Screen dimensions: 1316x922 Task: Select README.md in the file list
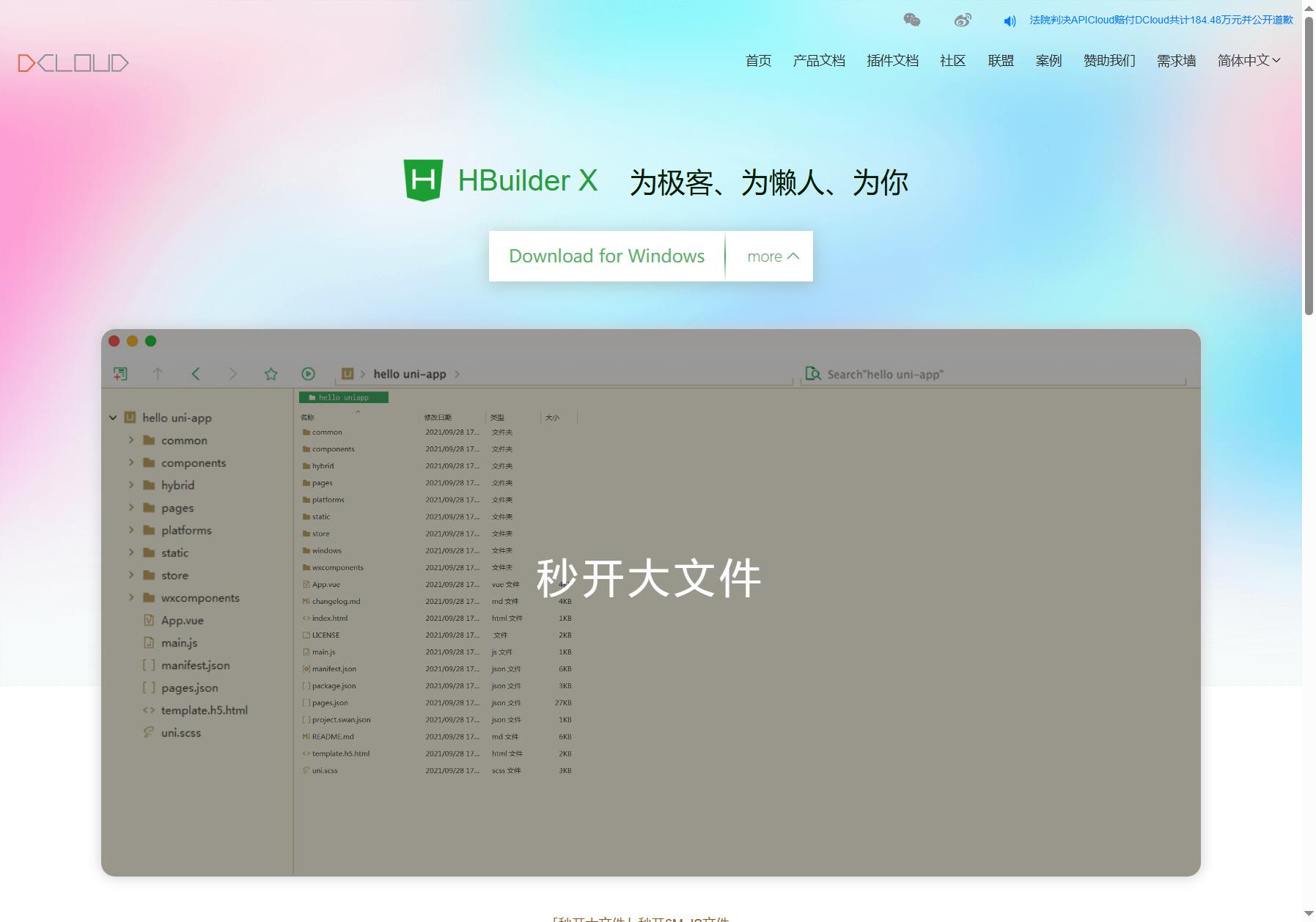[x=333, y=737]
